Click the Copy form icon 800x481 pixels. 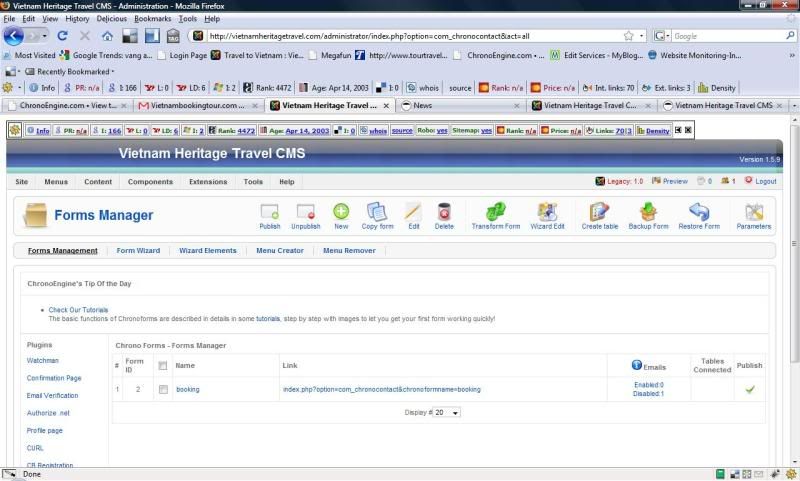pyautogui.click(x=377, y=211)
